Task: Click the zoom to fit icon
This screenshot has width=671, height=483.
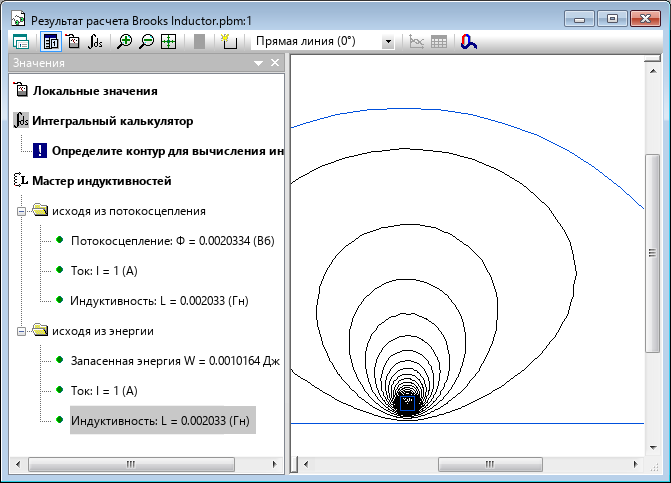Action: point(168,41)
